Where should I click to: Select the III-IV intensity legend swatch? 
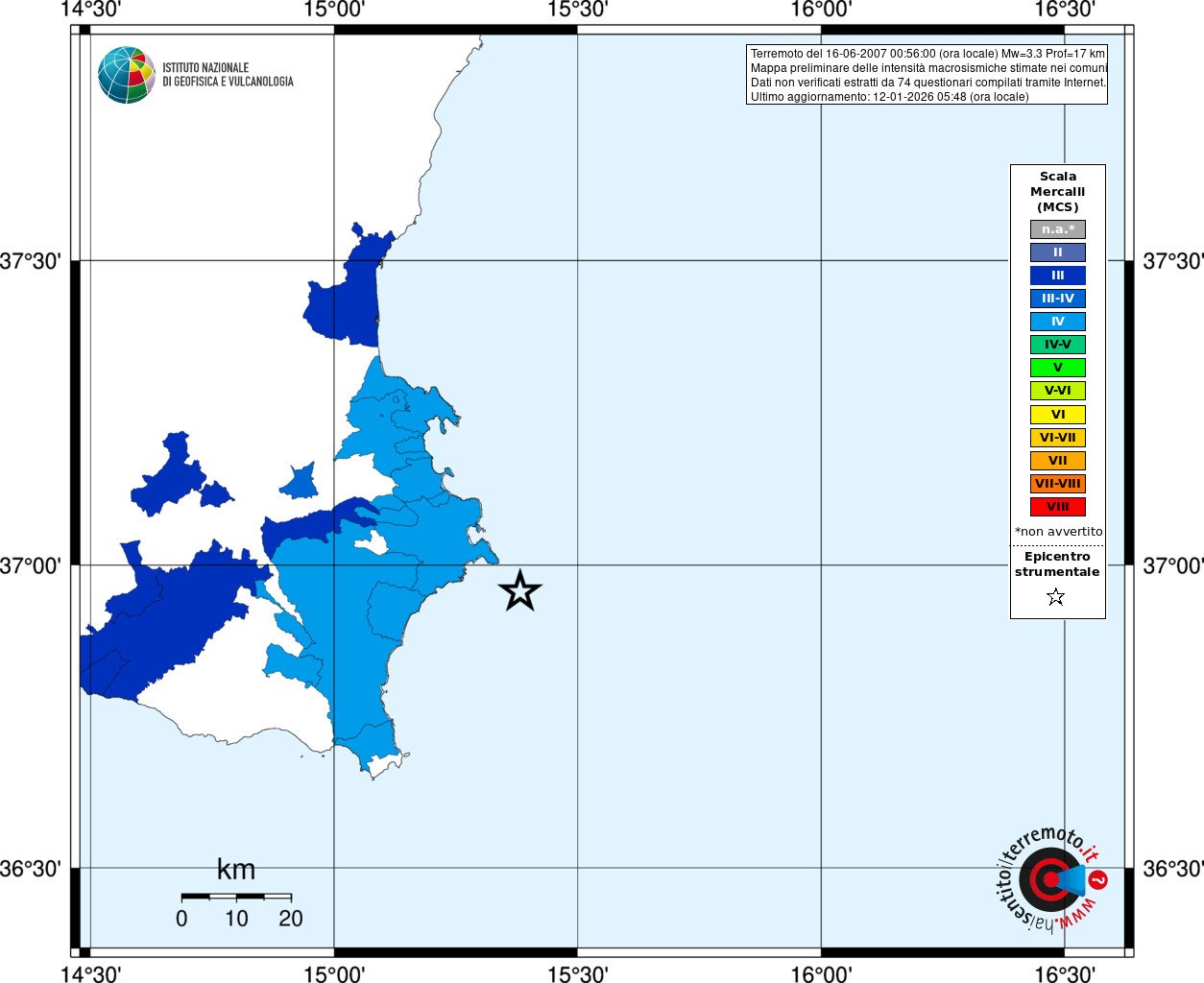pyautogui.click(x=1058, y=299)
